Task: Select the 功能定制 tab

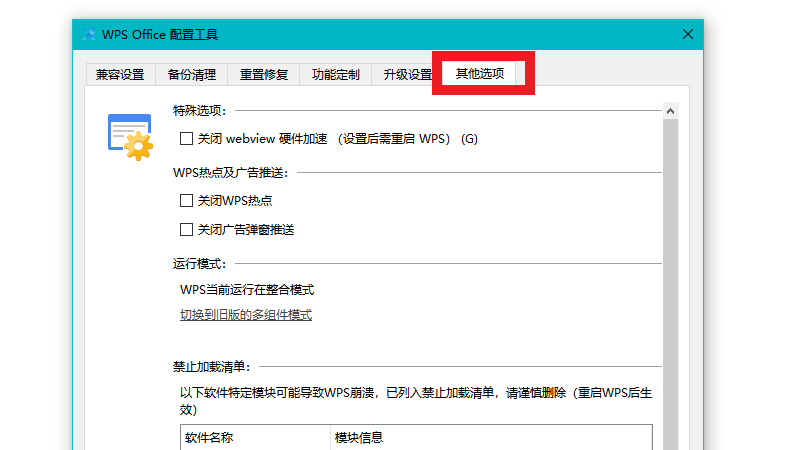Action: [x=335, y=74]
